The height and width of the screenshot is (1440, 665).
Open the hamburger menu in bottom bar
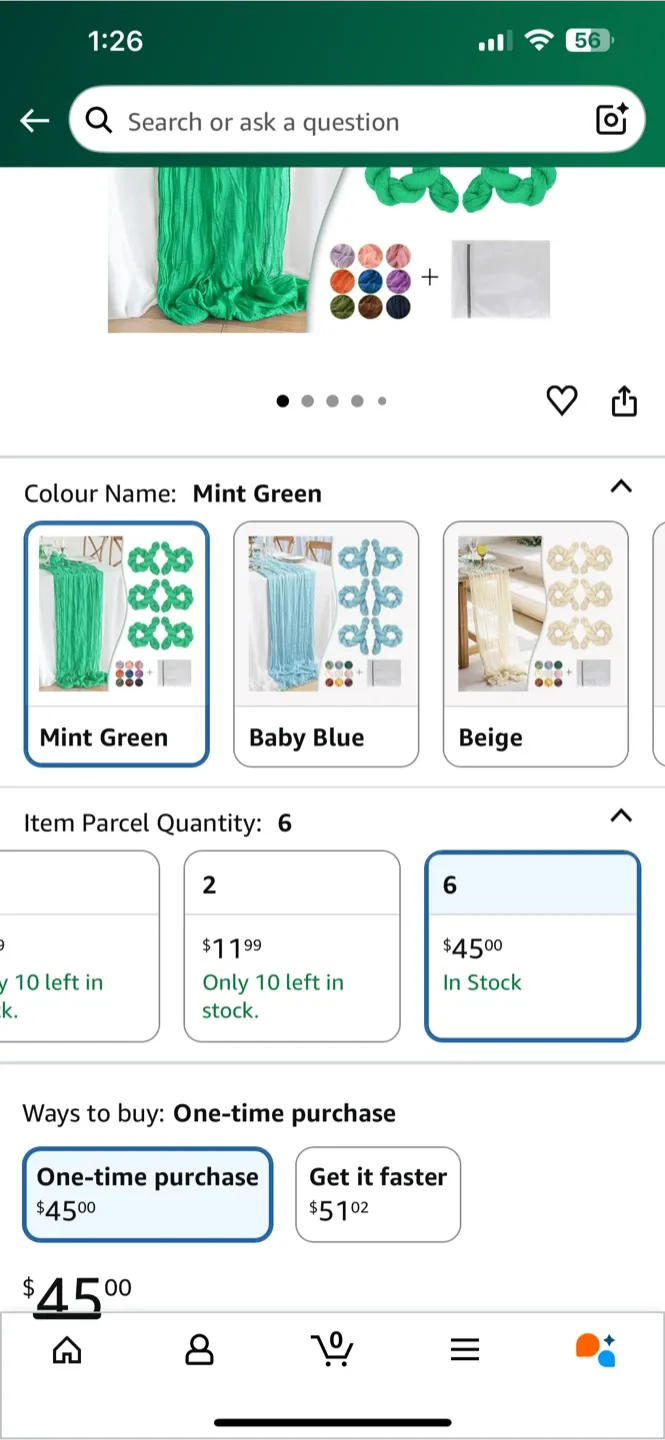tap(465, 1349)
